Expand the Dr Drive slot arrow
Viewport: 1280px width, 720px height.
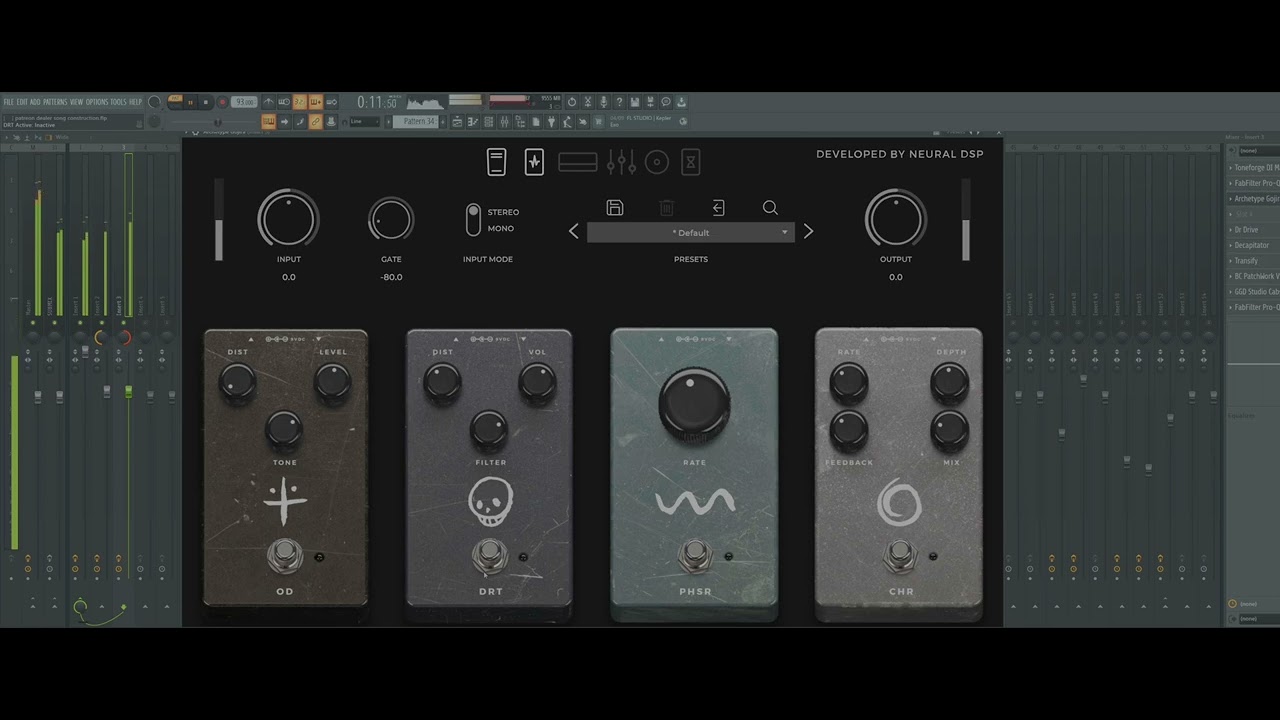(1230, 230)
